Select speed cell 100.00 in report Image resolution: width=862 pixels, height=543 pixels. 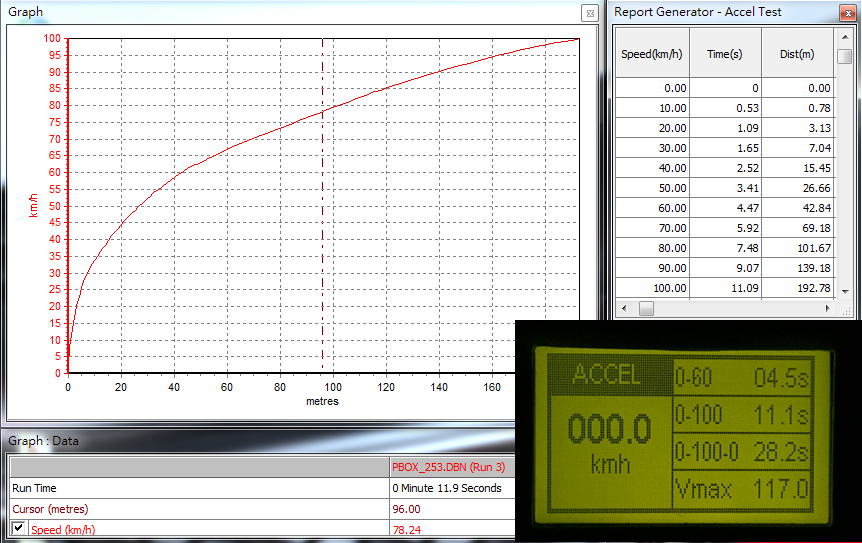pos(652,288)
